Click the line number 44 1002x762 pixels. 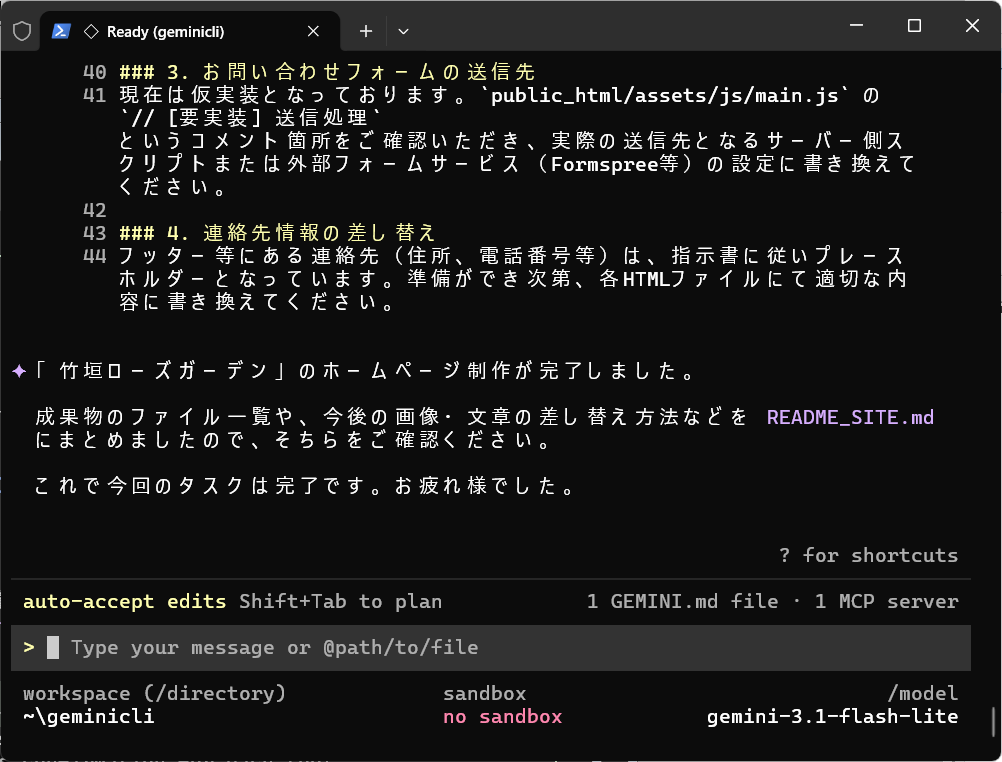(x=95, y=256)
